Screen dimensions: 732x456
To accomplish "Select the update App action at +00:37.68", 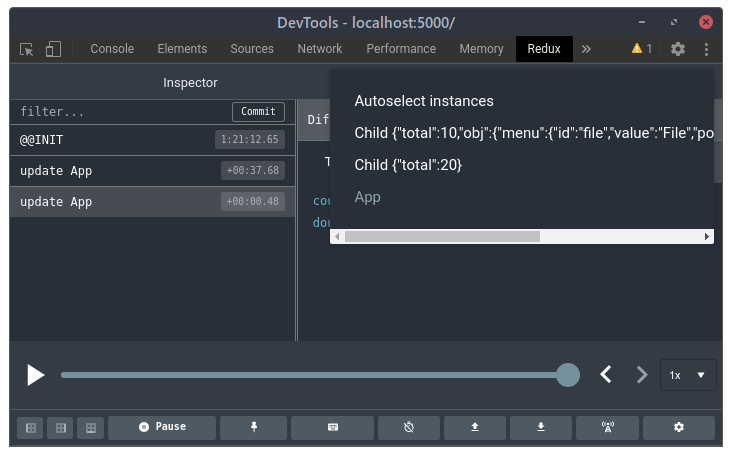I will 153,171.
